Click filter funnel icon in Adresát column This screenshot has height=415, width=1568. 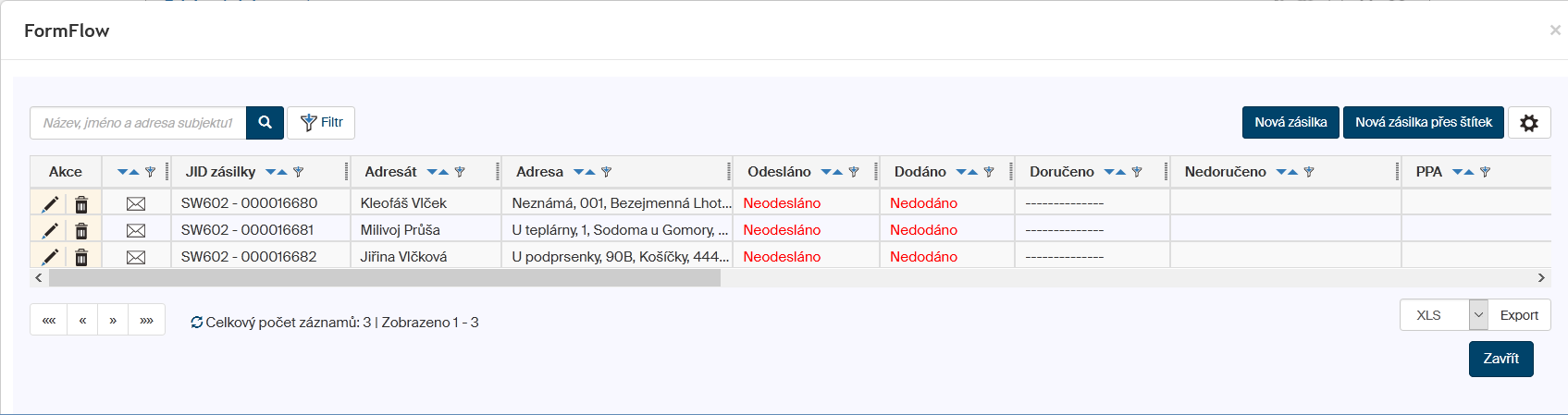[460, 172]
